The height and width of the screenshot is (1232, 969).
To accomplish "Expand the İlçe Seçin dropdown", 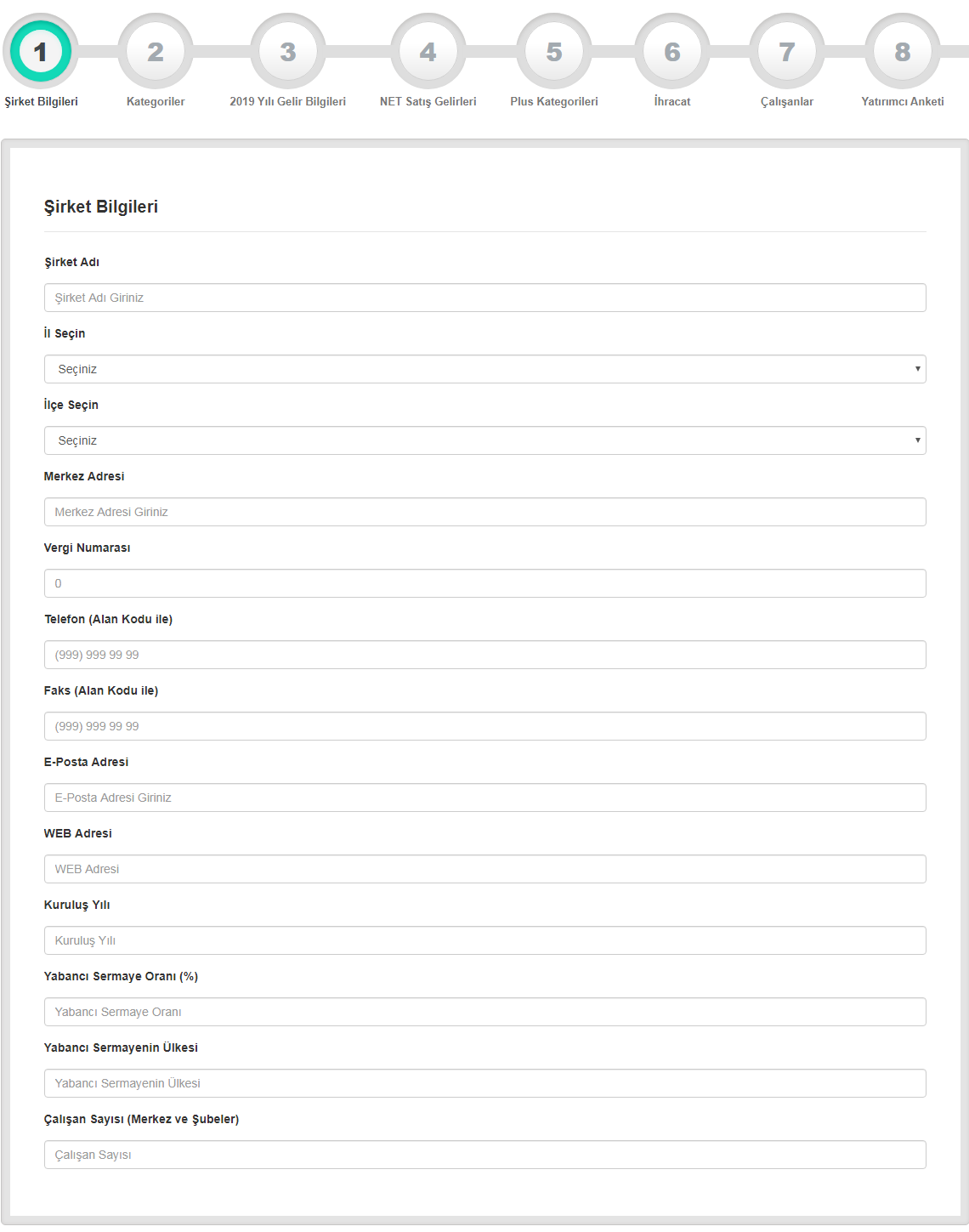I will tap(484, 440).
